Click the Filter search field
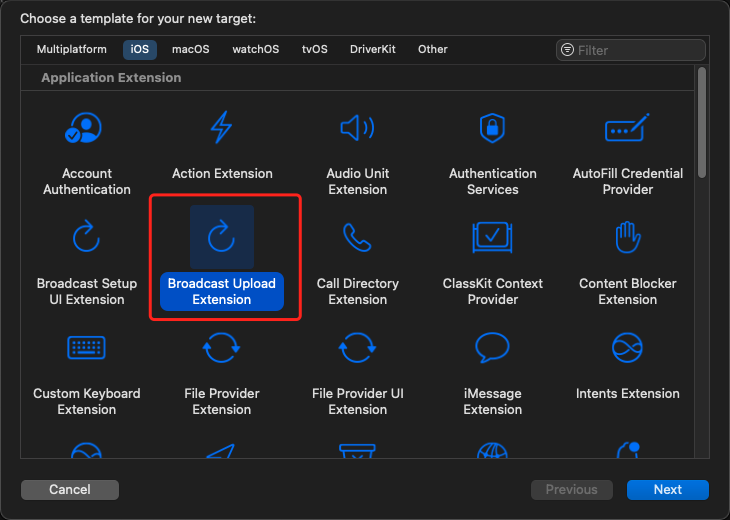The width and height of the screenshot is (730, 520). click(x=638, y=50)
